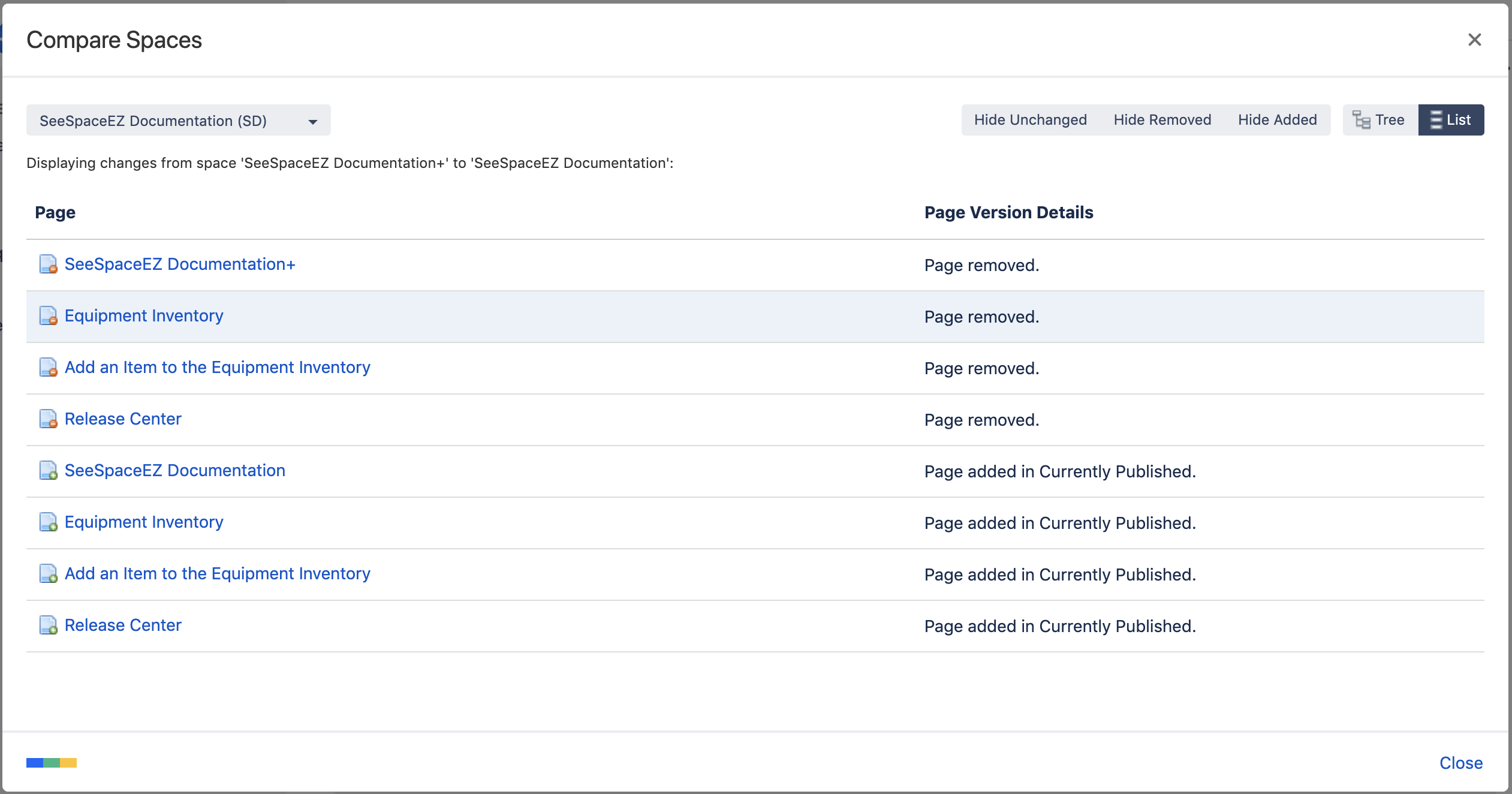
Task: Toggle Hide Unchanged filter
Action: (1030, 120)
